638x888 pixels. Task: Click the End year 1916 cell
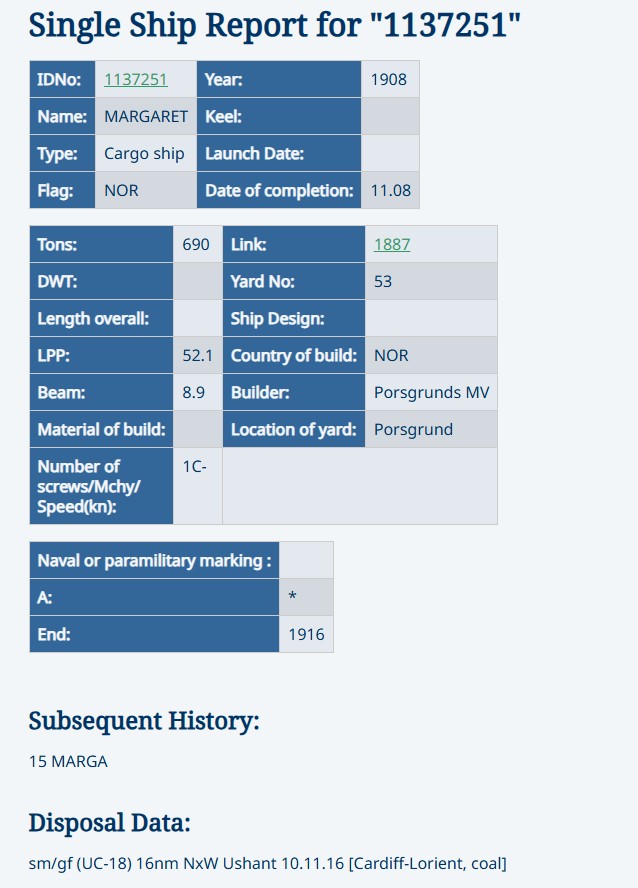tap(306, 634)
